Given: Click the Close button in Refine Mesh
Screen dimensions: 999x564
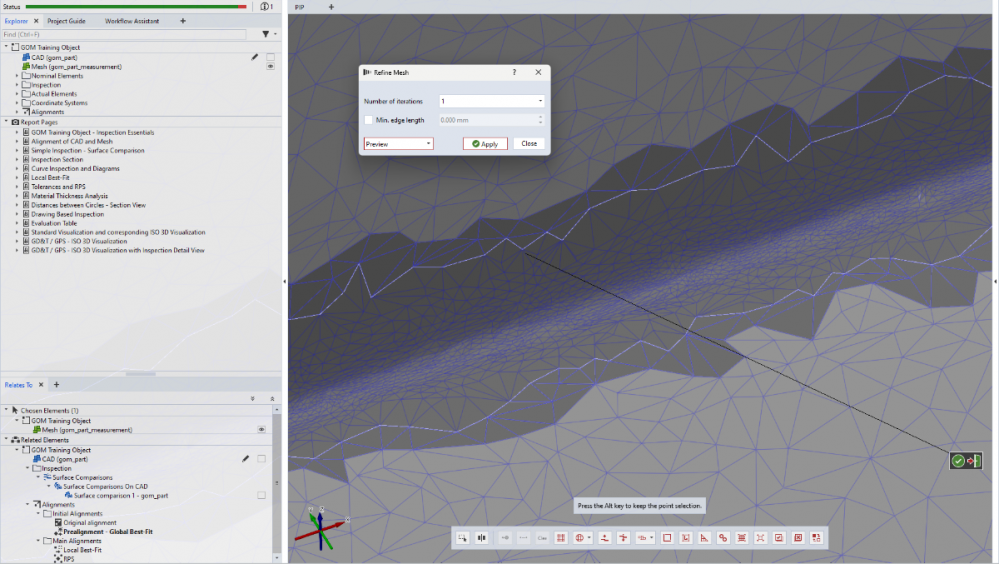Looking at the screenshot, I should pyautogui.click(x=529, y=143).
